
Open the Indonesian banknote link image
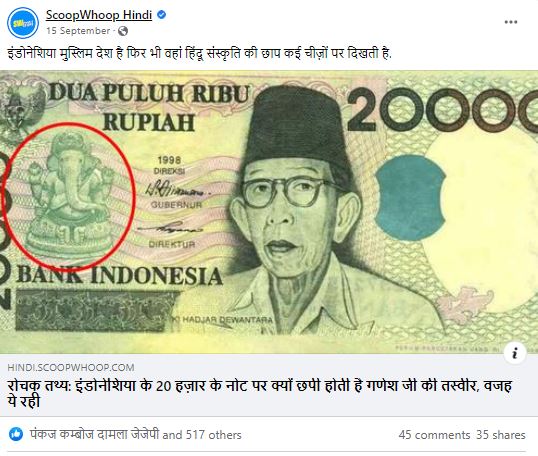coord(269,212)
